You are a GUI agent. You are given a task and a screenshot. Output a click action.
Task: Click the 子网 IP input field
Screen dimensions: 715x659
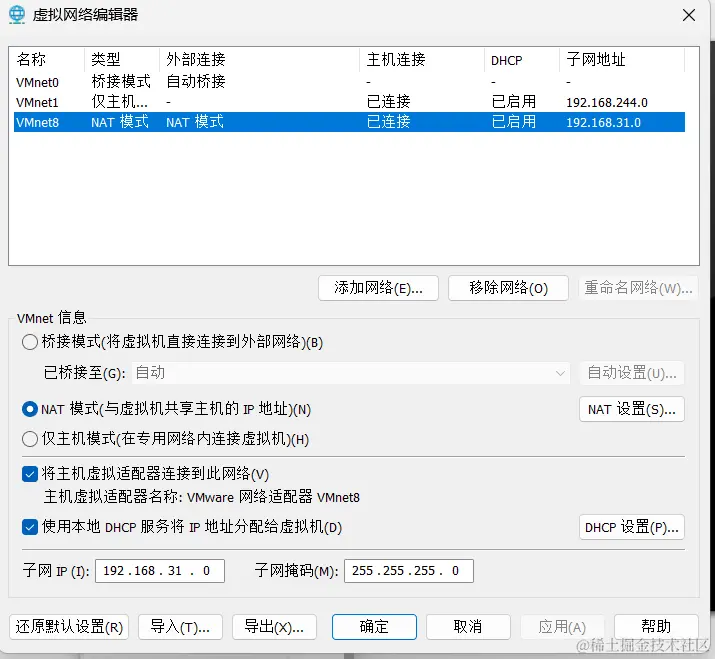(x=160, y=571)
